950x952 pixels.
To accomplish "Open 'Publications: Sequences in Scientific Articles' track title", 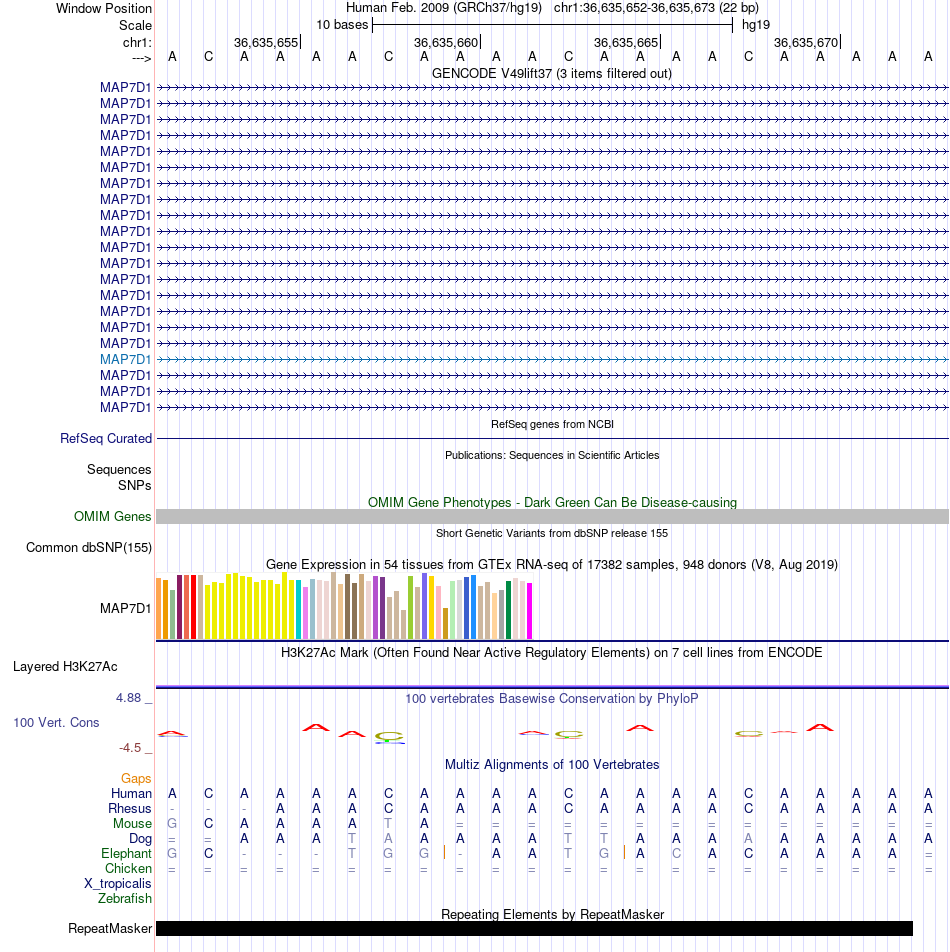I will [552, 455].
